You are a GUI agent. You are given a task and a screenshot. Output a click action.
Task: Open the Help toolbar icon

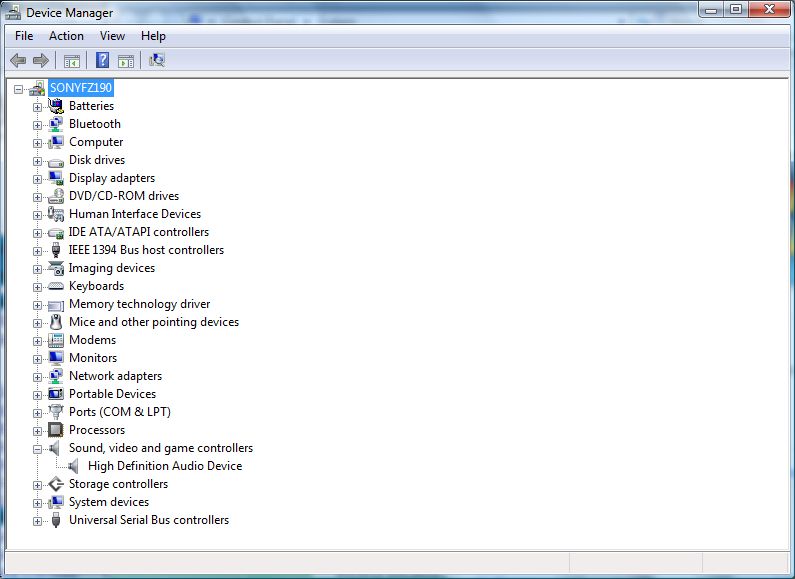[102, 60]
